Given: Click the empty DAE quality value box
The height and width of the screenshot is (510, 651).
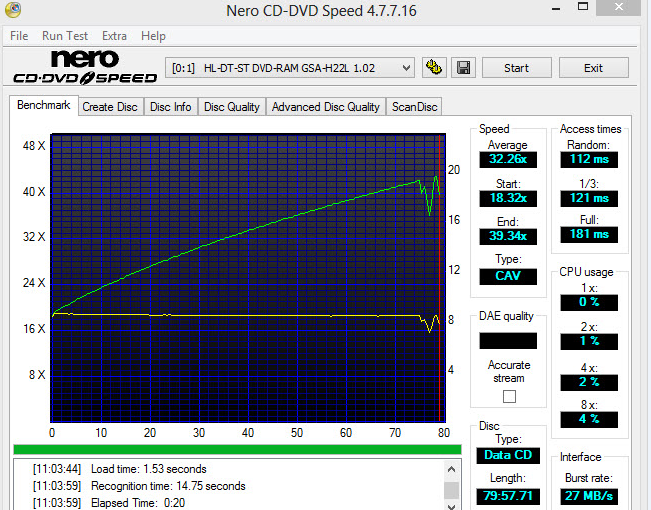Looking at the screenshot, I should click(508, 341).
